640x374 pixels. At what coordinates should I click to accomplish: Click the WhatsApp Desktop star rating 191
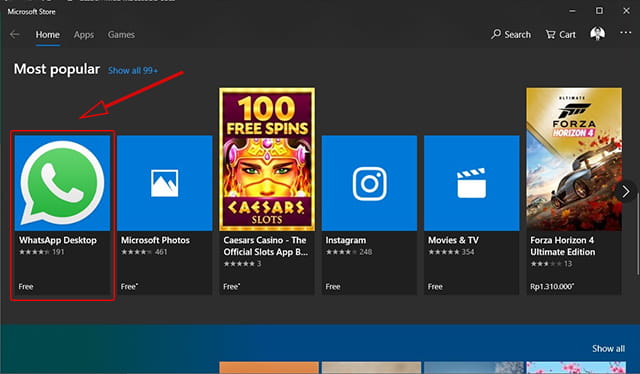click(x=42, y=252)
